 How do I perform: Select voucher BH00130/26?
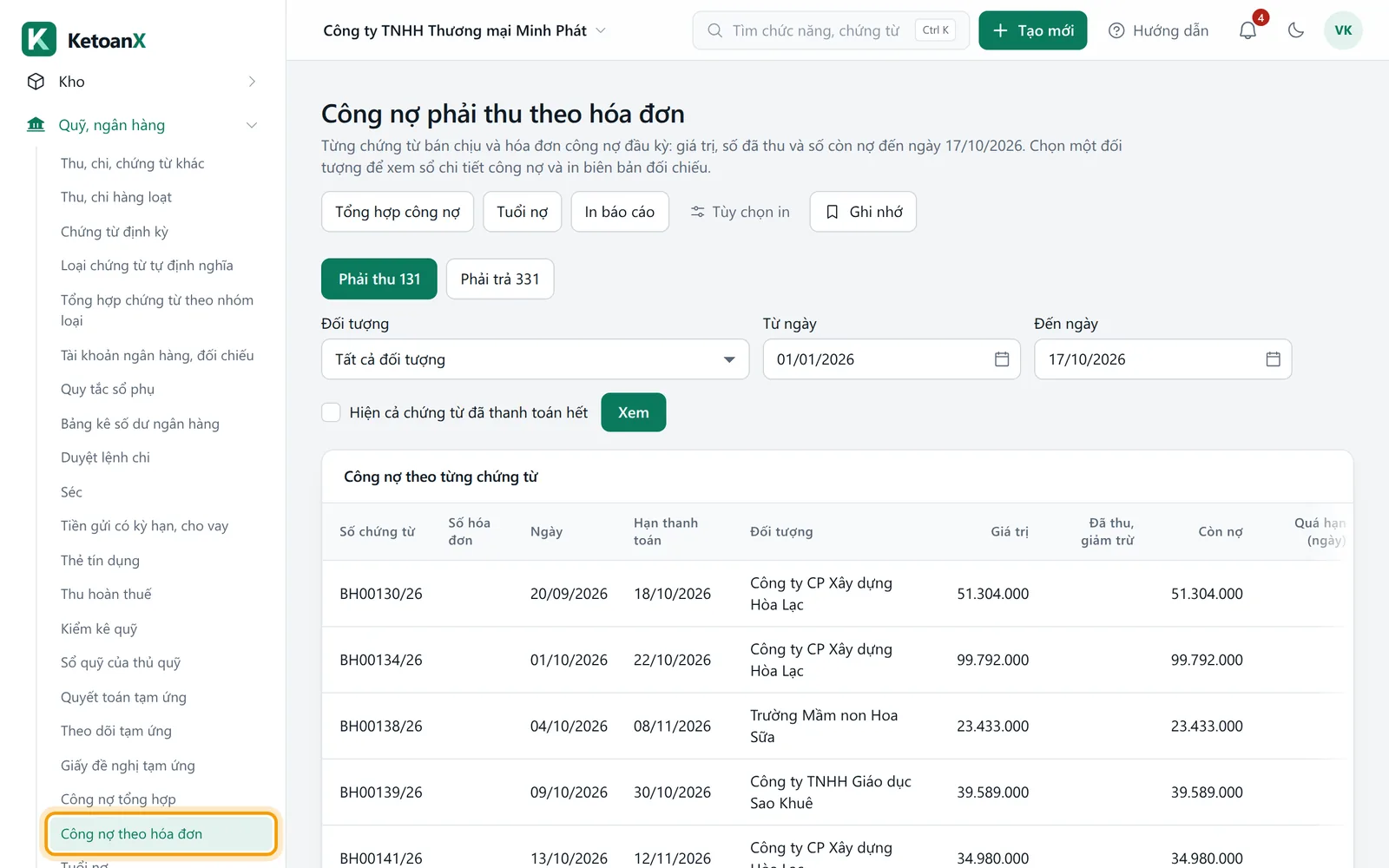381,594
